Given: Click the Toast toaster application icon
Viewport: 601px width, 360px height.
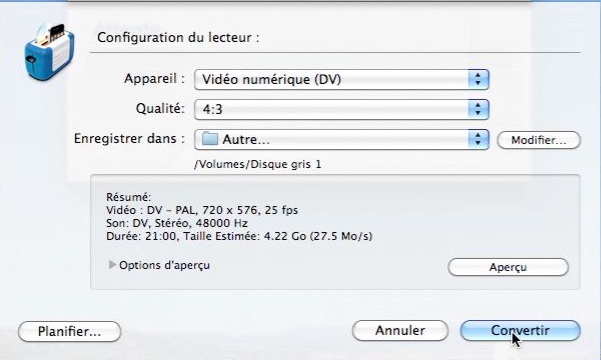Looking at the screenshot, I should [49, 52].
